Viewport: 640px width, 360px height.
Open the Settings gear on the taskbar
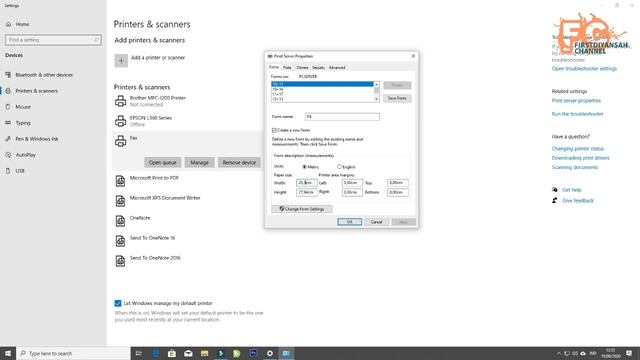click(x=270, y=353)
